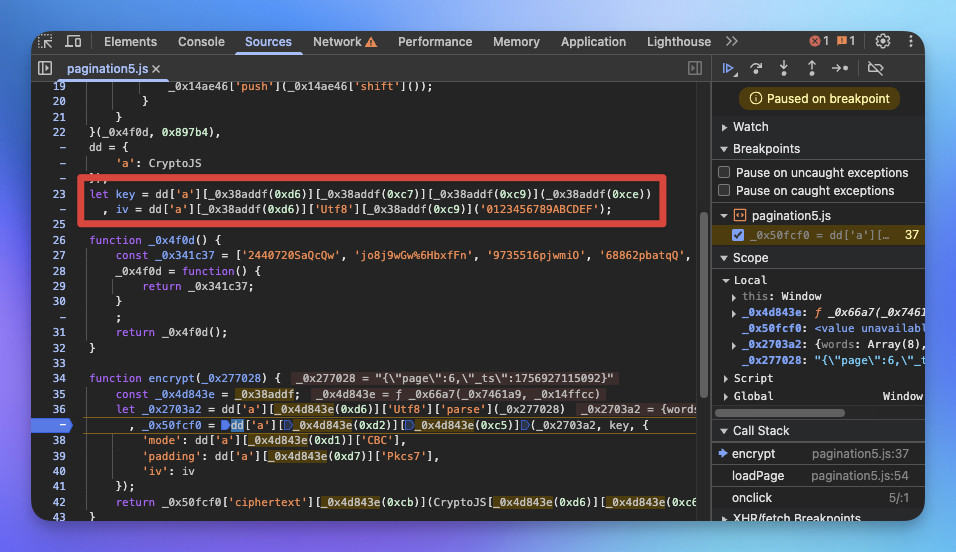956x552 pixels.
Task: Collapse the Call Stack section
Action: (x=724, y=431)
